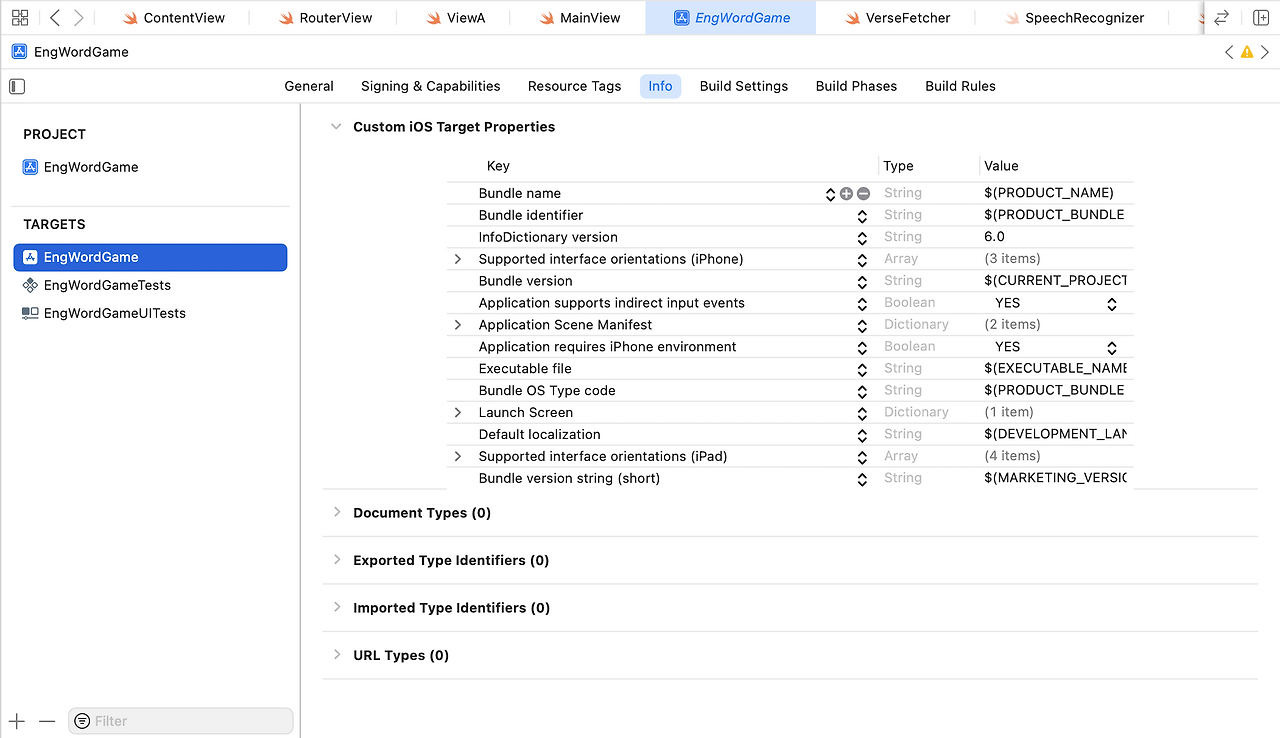Open the Build Settings tab
Viewport: 1280px width, 738px height.
(744, 86)
